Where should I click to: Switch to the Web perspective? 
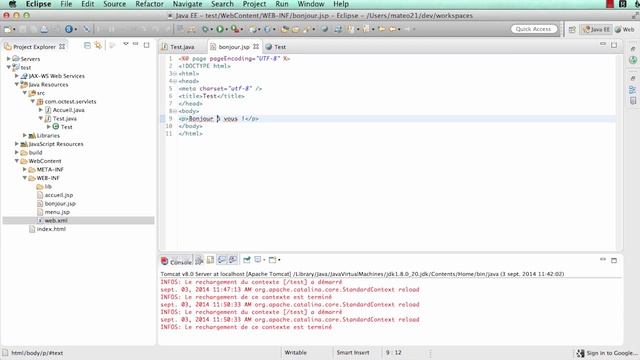[x=625, y=29]
